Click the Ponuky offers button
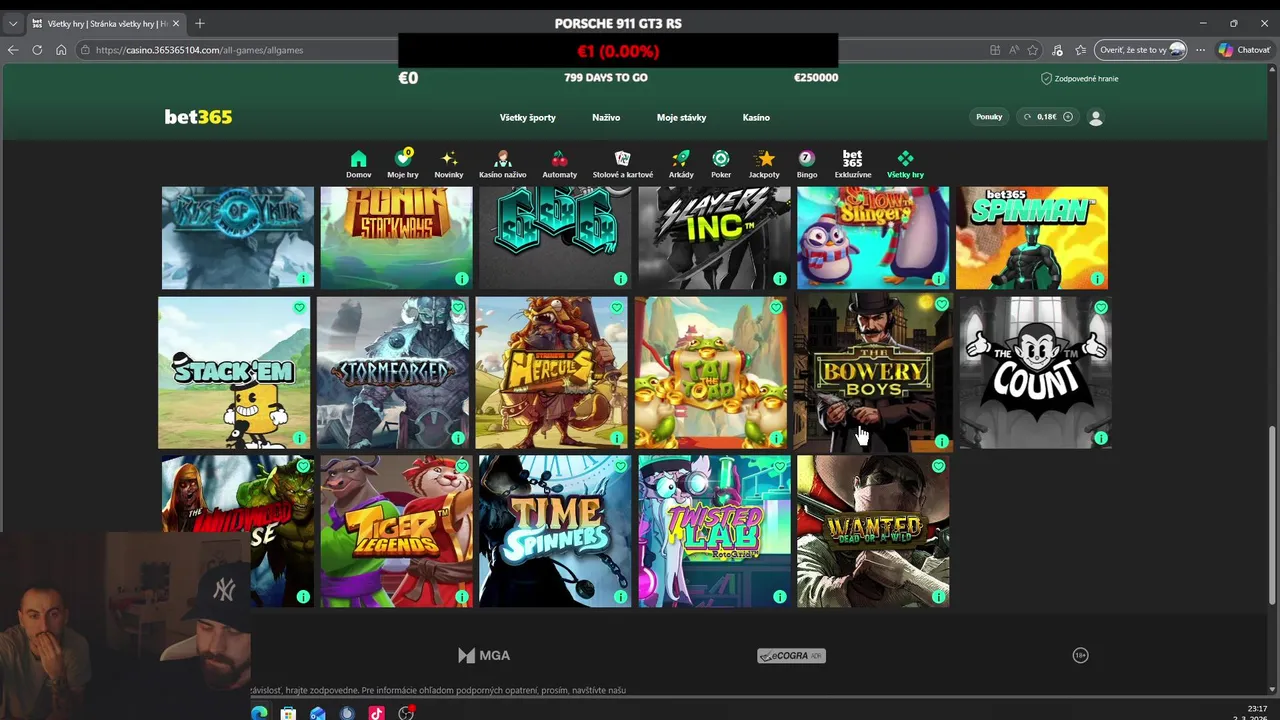1280x720 pixels. click(989, 117)
